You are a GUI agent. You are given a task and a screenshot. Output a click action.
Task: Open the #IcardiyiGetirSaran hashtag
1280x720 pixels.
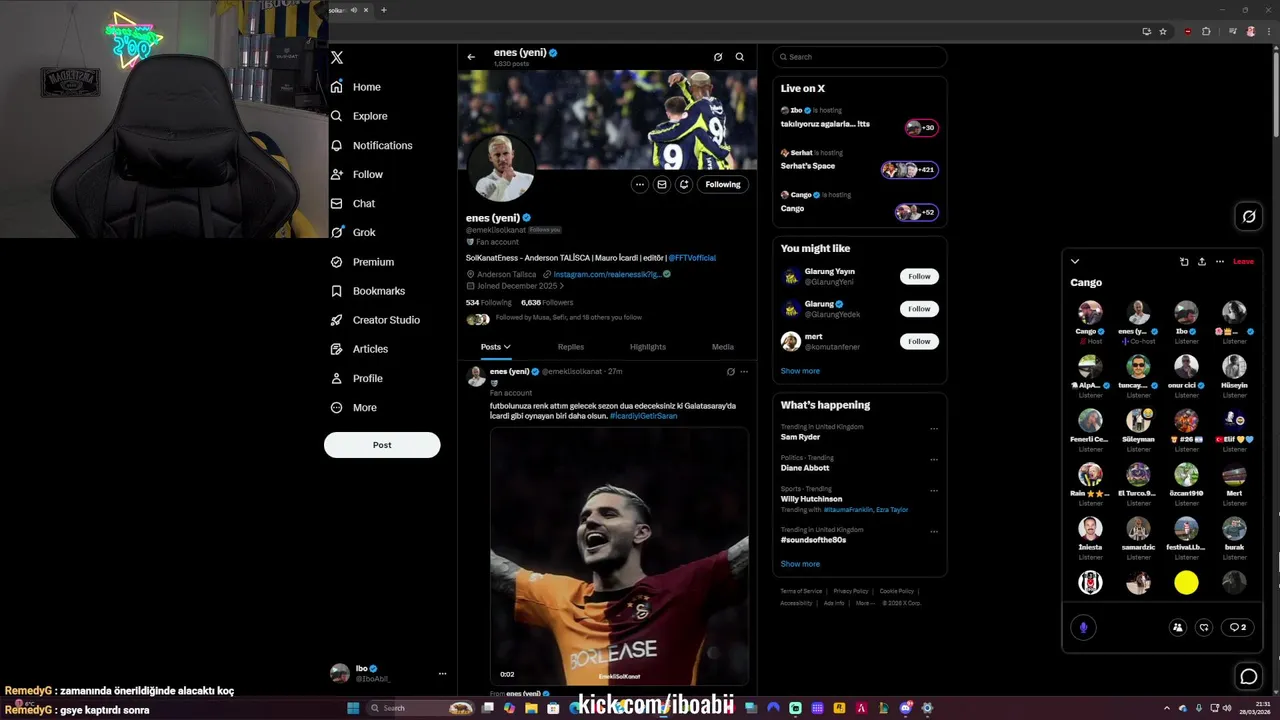(x=643, y=416)
